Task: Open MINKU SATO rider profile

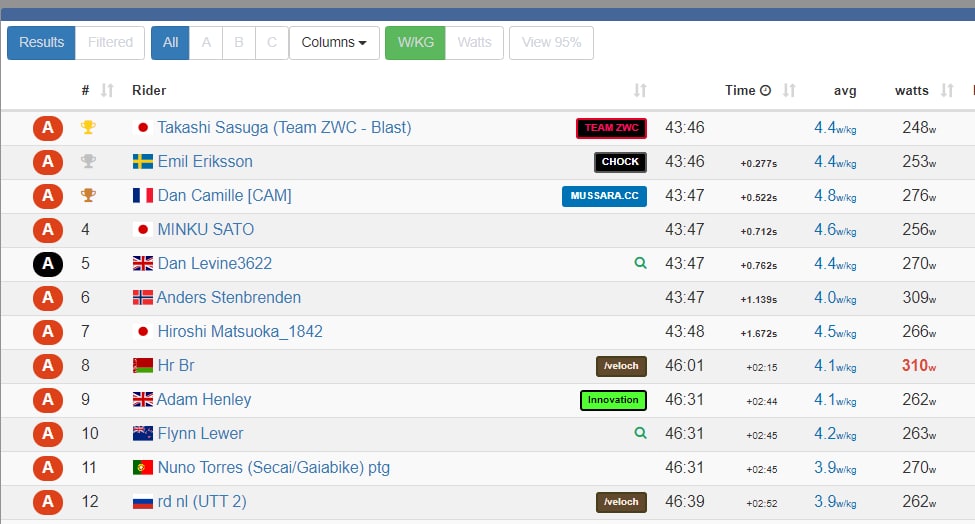Action: pos(206,229)
